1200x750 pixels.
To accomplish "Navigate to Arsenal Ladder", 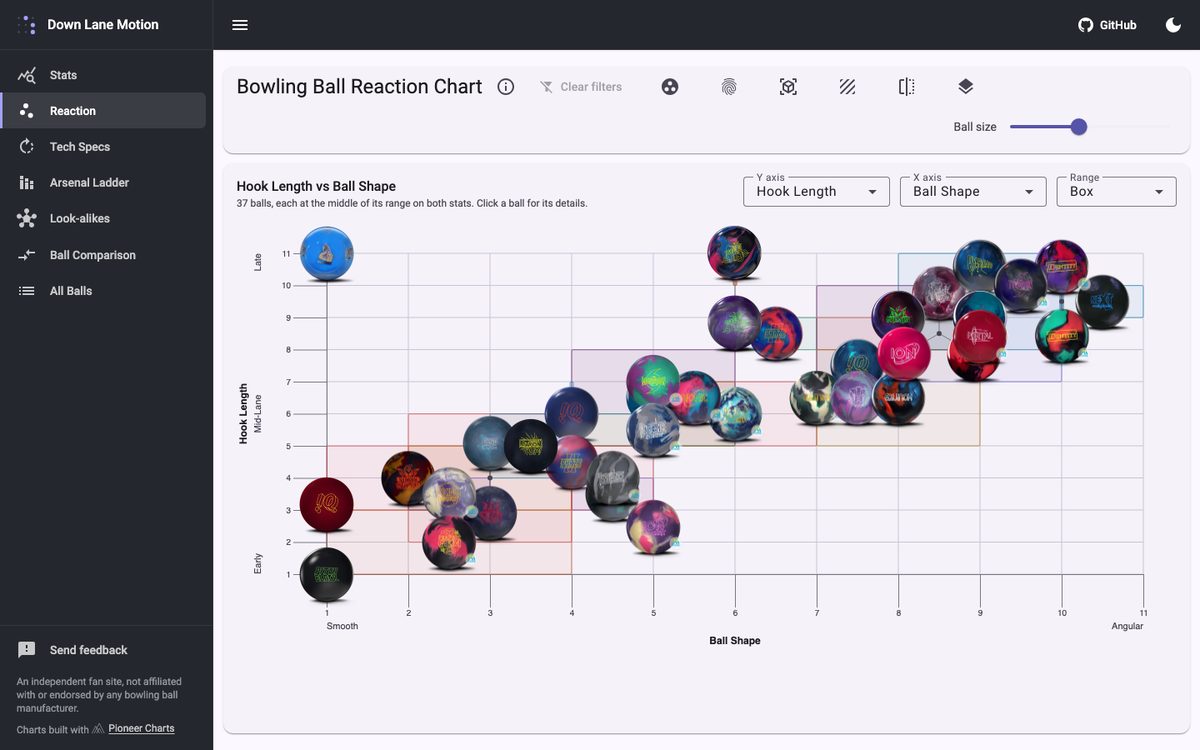I will point(104,183).
